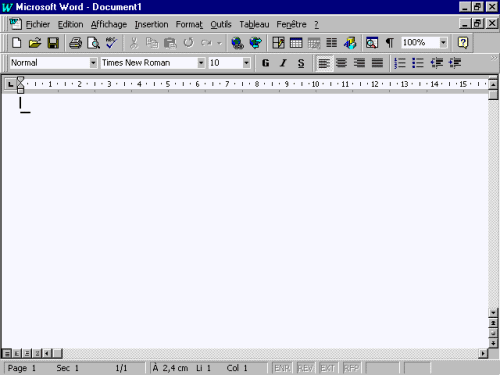500x375 pixels.
Task: Insert a table from toolbar
Action: point(296,43)
